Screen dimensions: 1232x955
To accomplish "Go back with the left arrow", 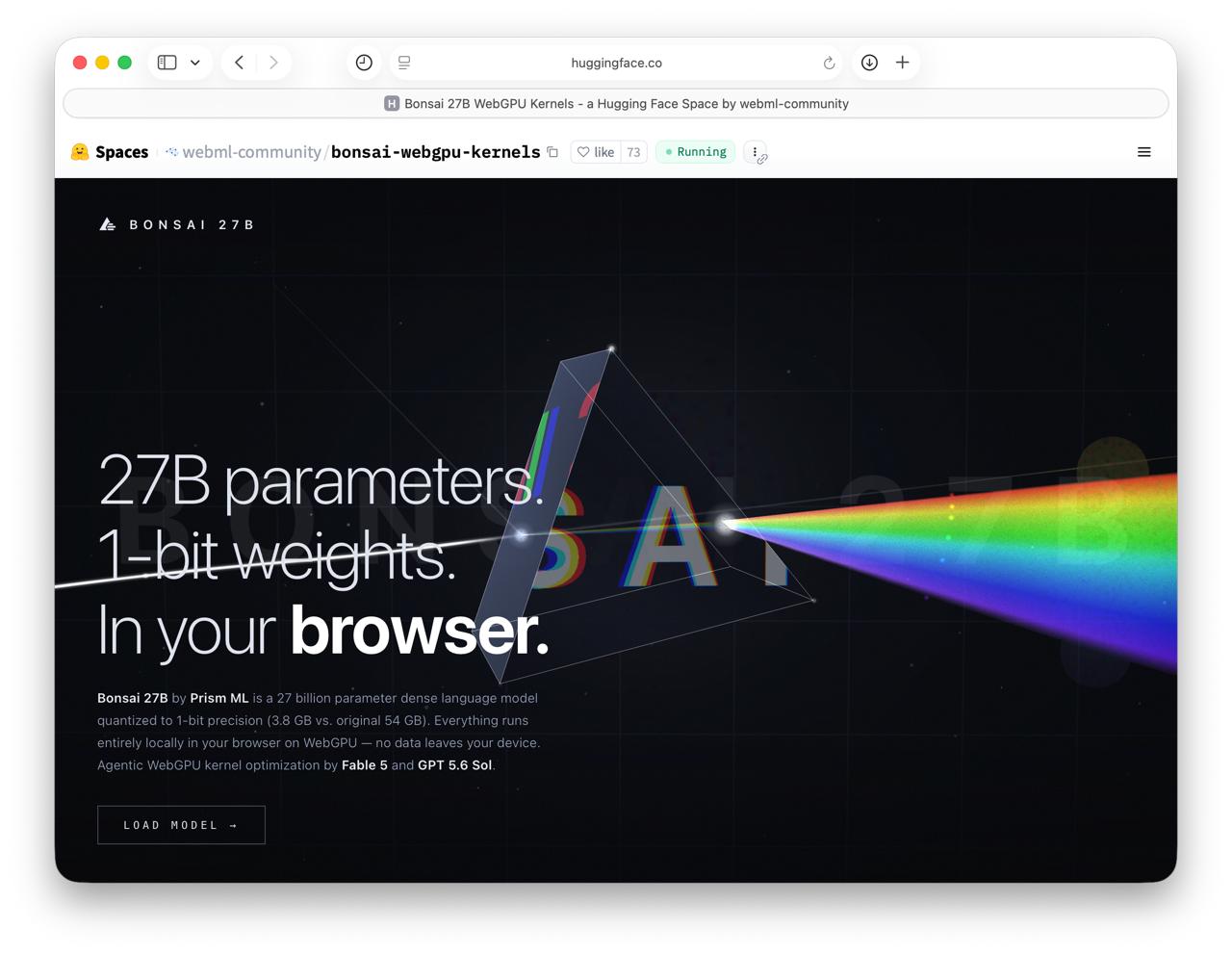I will (239, 63).
